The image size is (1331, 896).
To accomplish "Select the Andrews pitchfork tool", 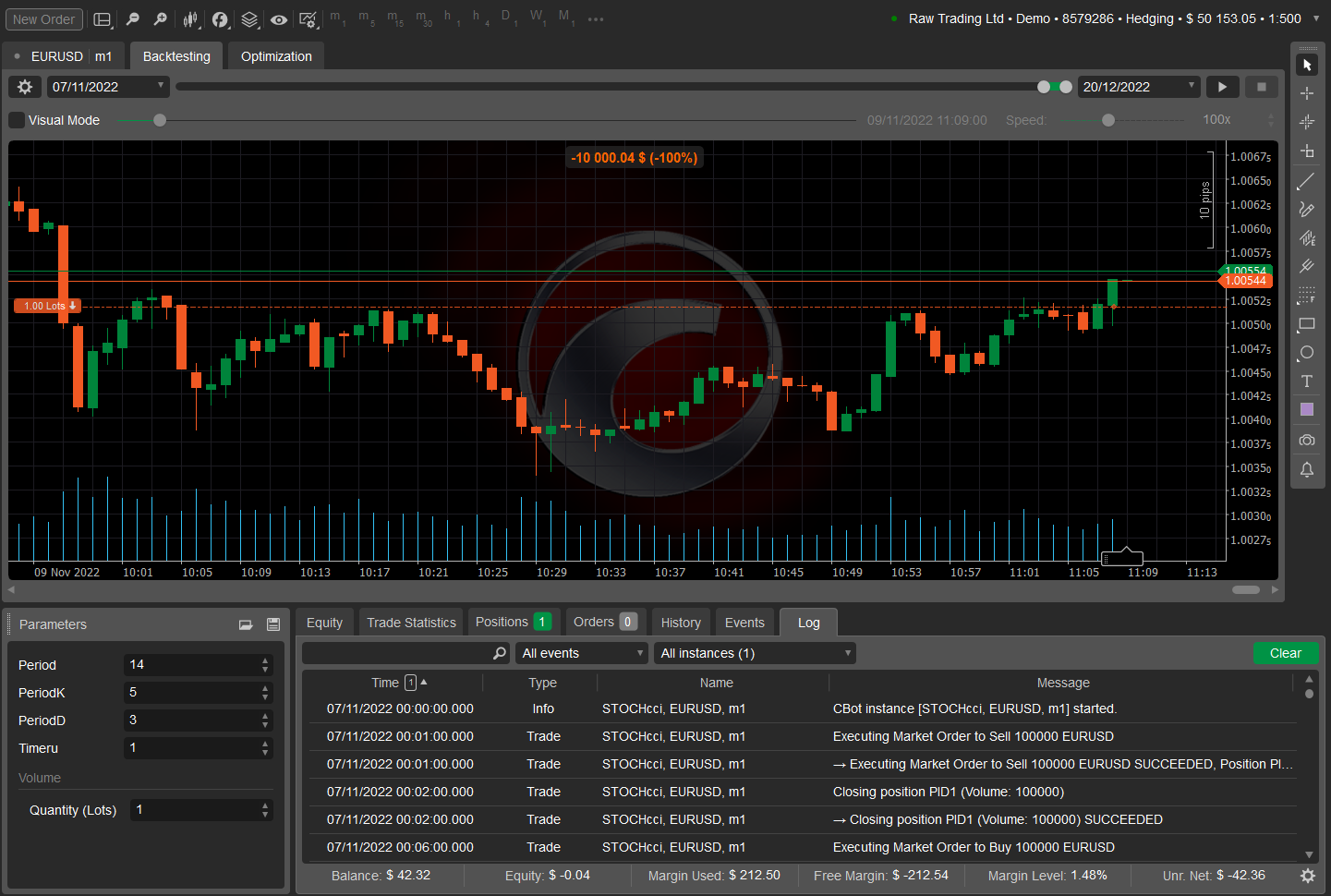I will (x=1307, y=267).
